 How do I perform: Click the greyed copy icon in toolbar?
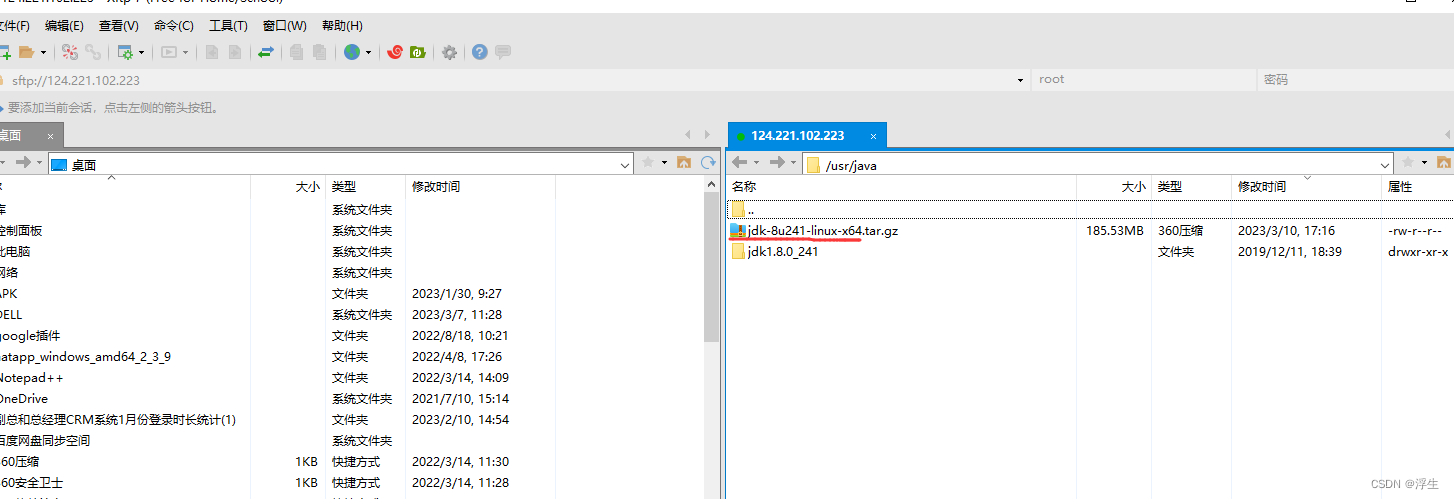click(297, 52)
